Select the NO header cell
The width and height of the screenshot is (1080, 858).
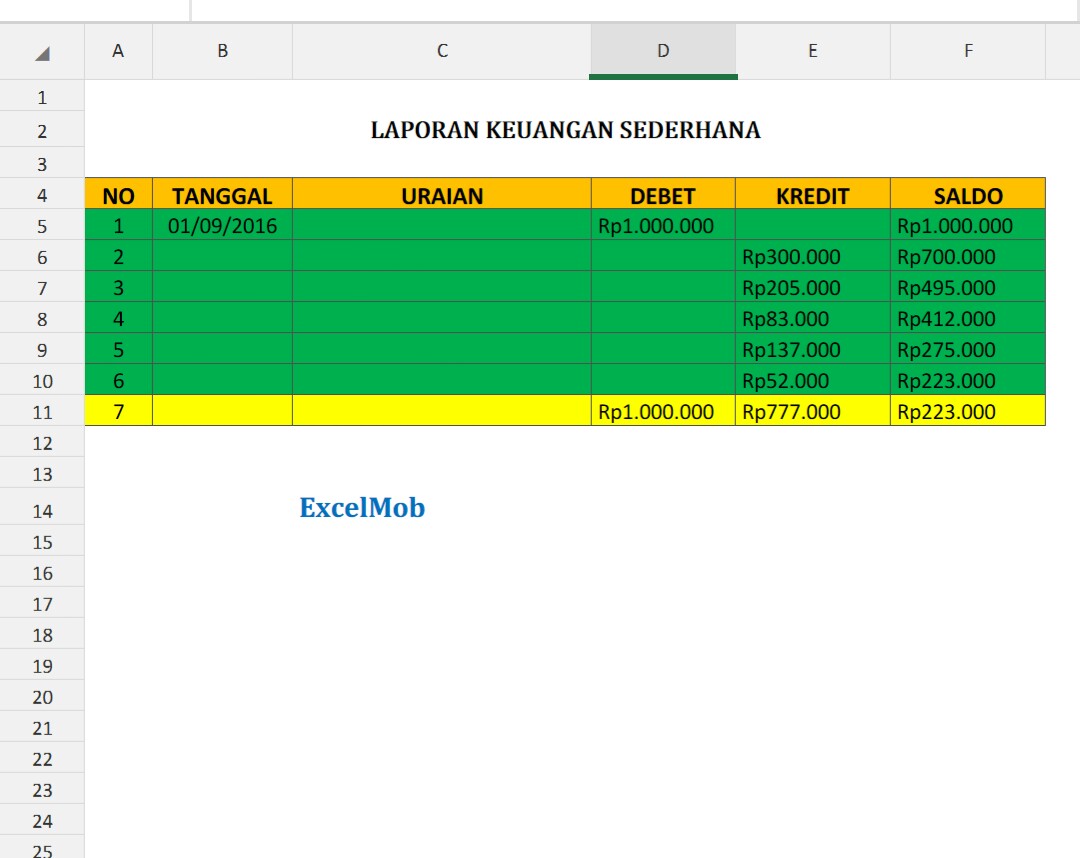pos(118,195)
